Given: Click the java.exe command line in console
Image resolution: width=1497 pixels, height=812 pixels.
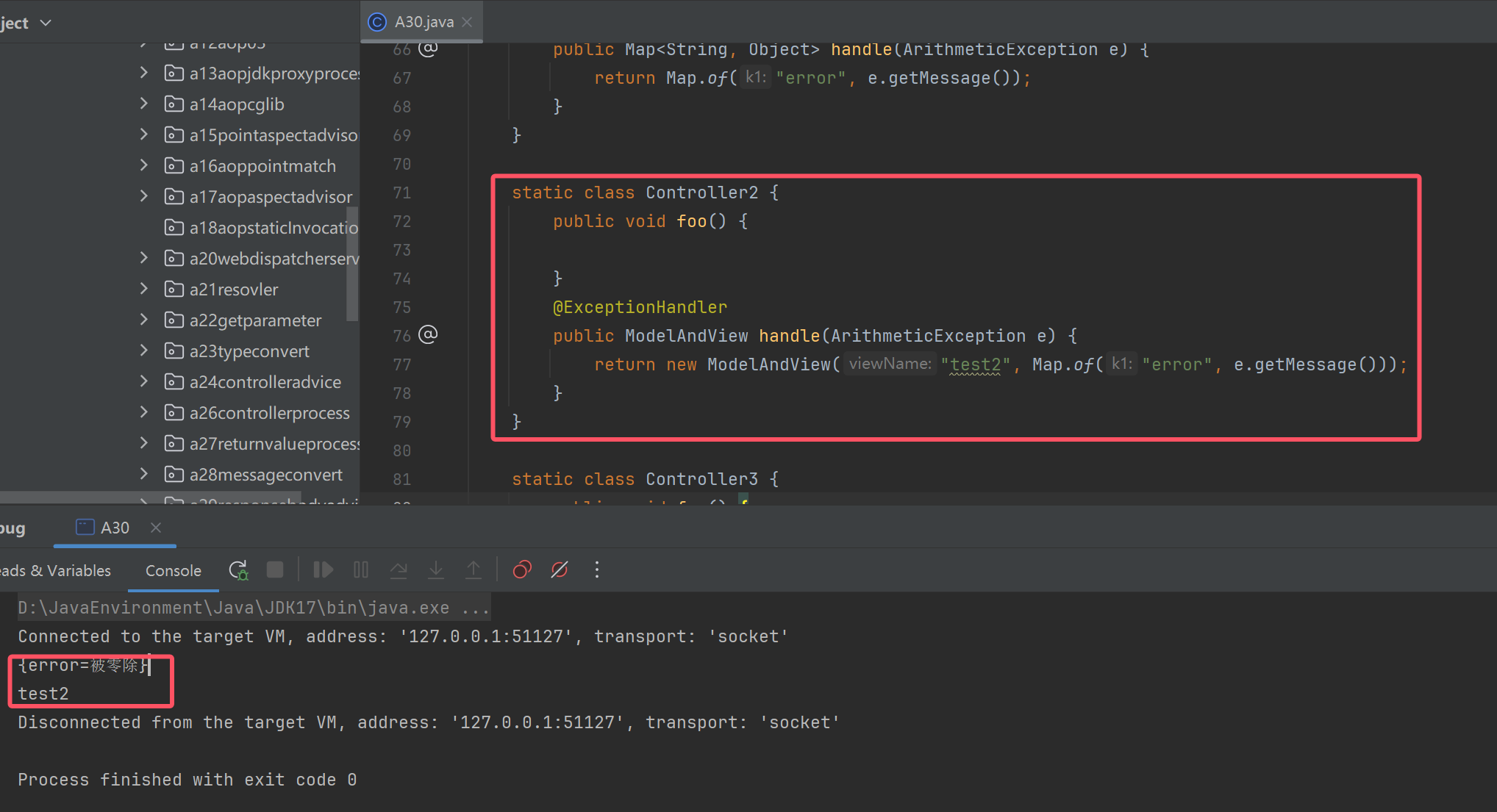Looking at the screenshot, I should coord(254,608).
